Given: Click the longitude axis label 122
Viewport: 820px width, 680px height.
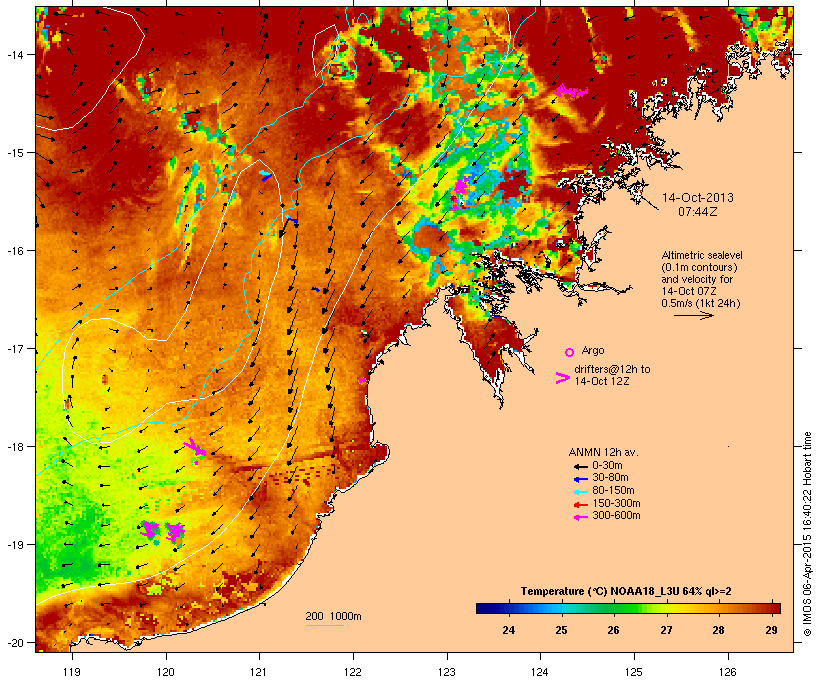Looking at the screenshot, I should [353, 672].
